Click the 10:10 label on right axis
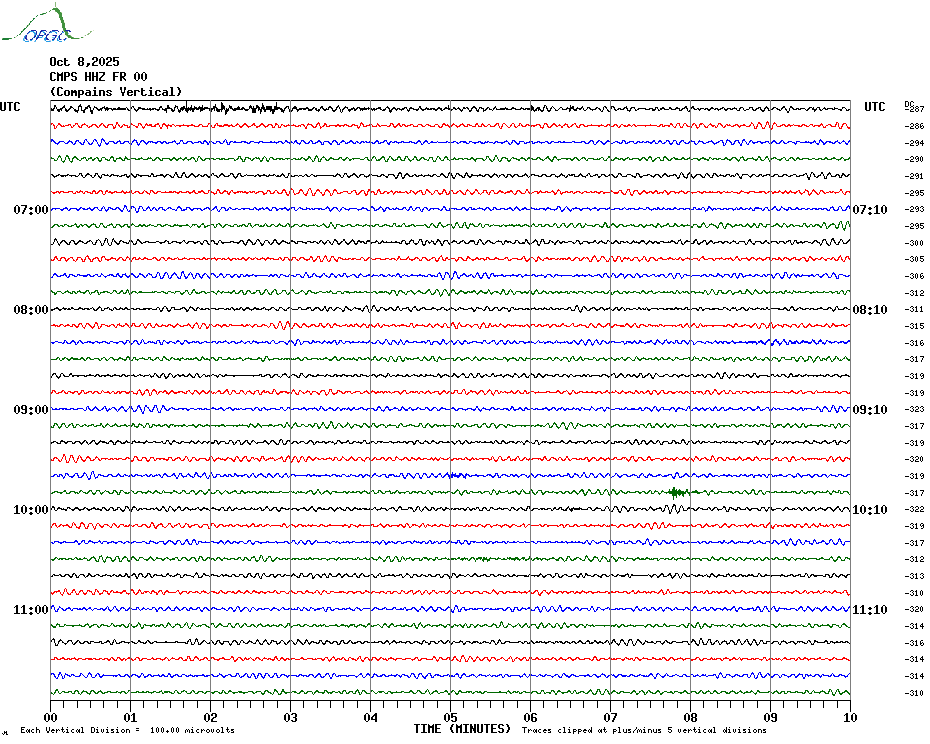 coord(869,510)
